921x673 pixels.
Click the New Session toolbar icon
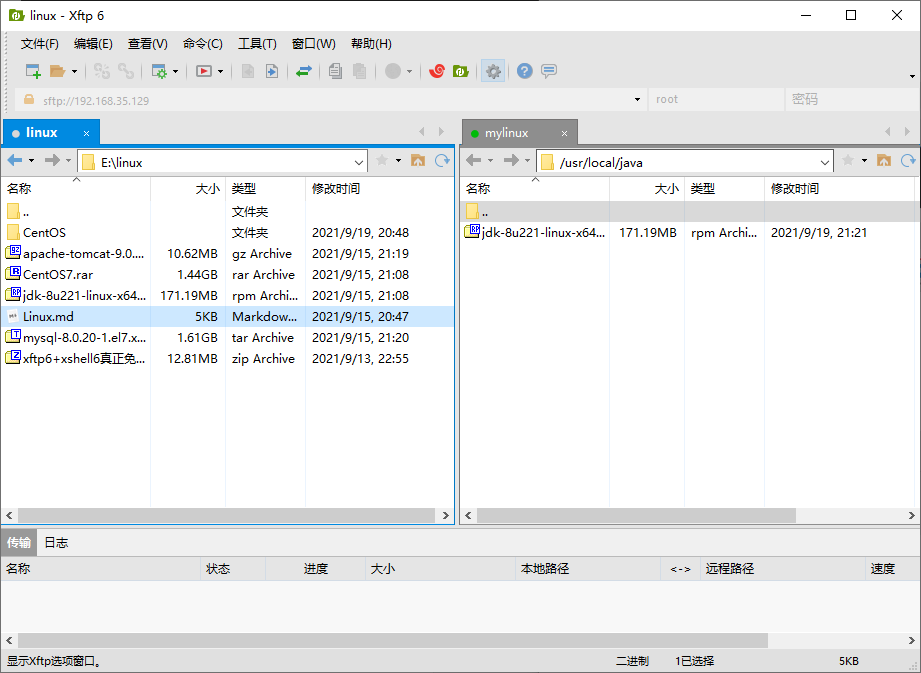coord(33,71)
